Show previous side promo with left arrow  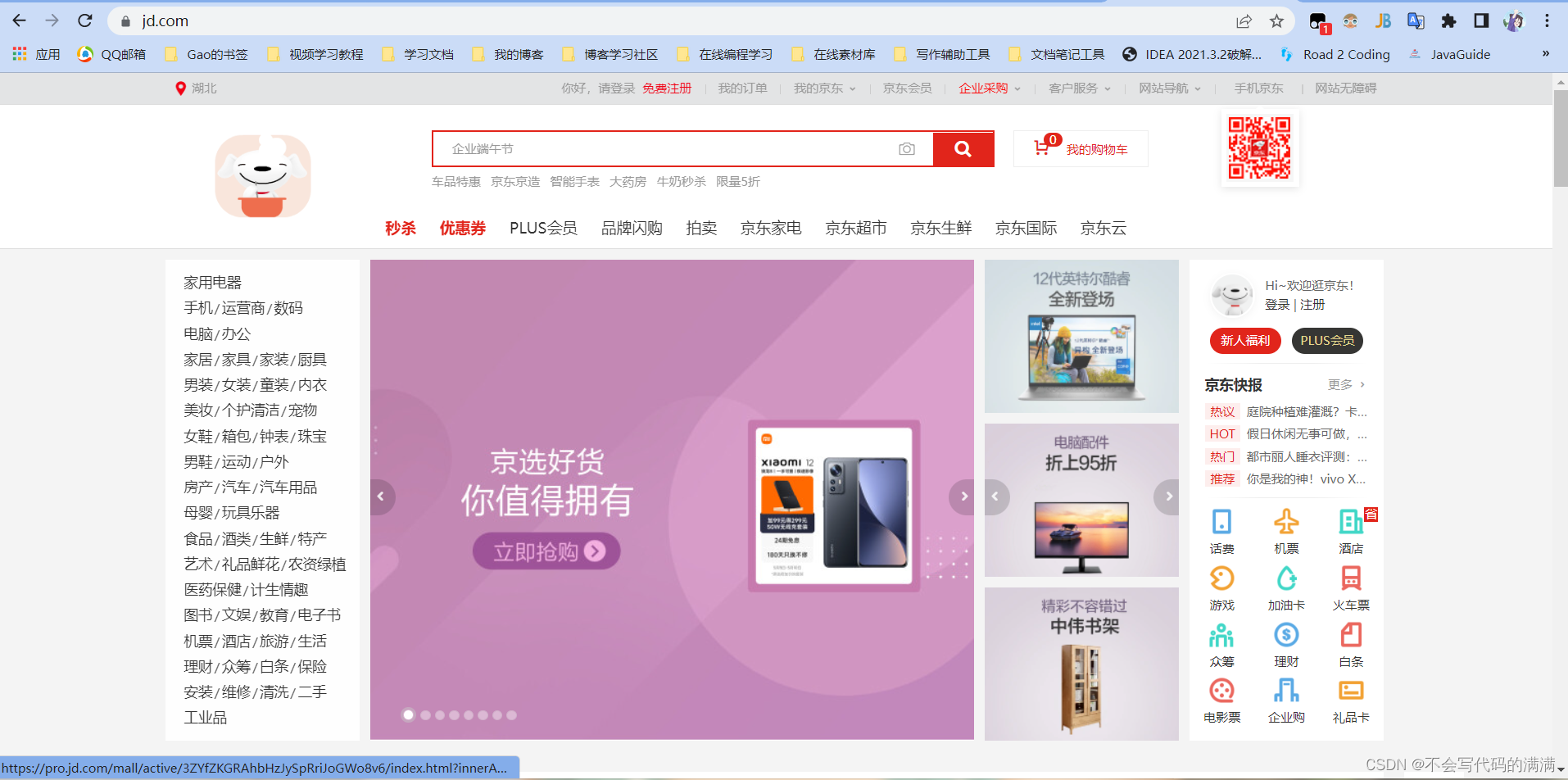click(996, 497)
